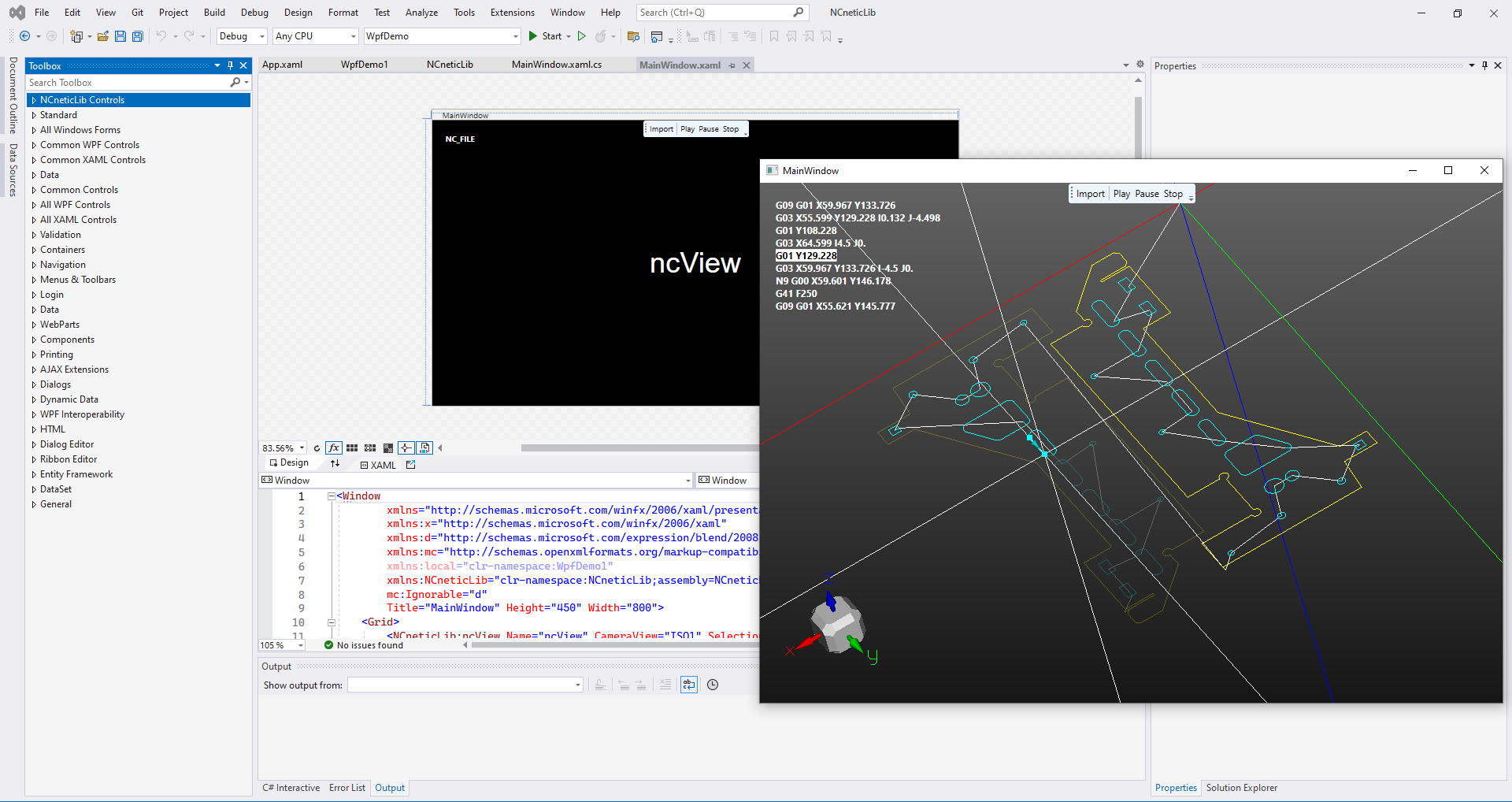Toggle the artboard checkered background button
Screen dimensions: 1512x802
click(388, 448)
